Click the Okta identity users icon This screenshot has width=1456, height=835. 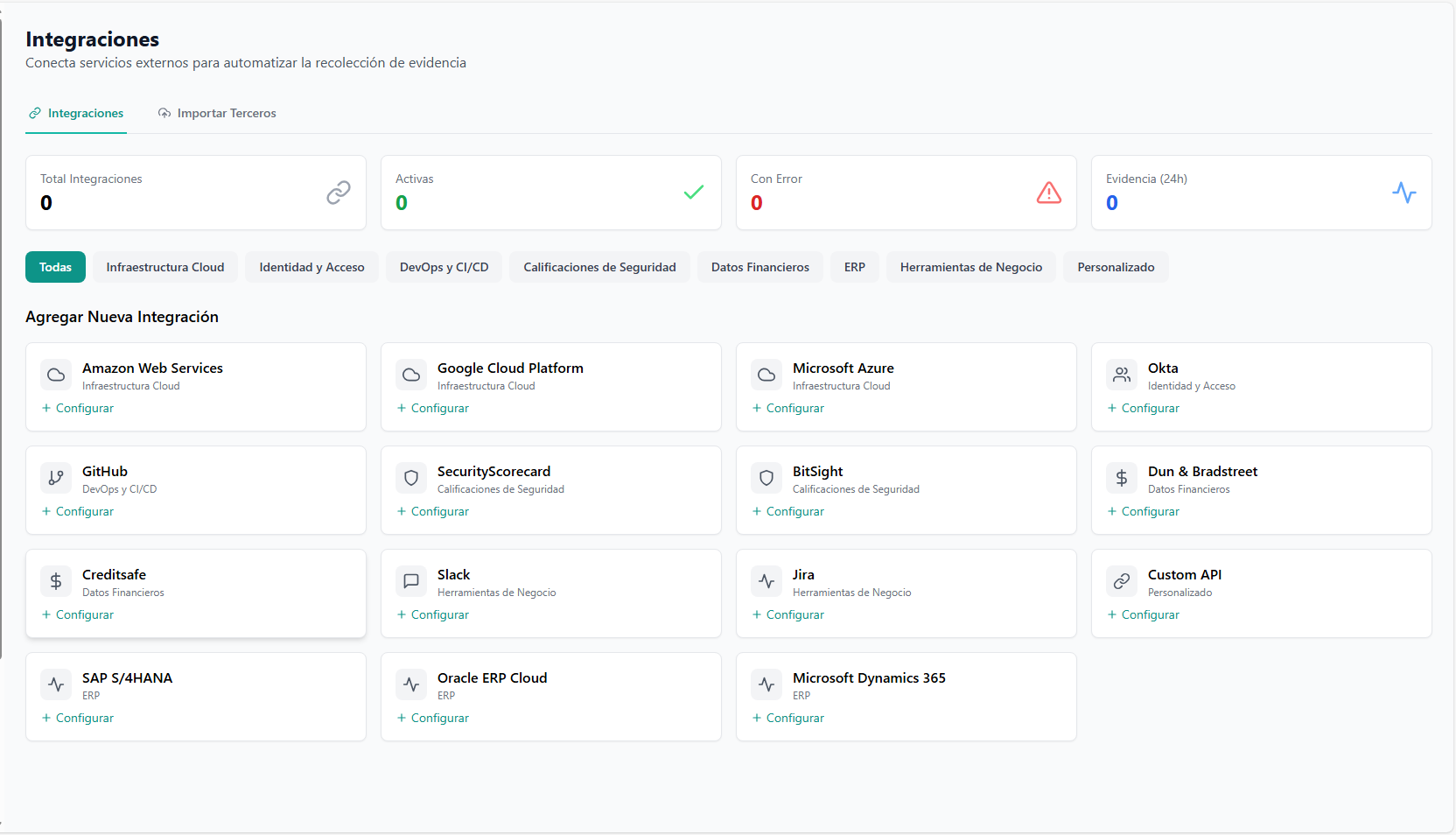click(x=1121, y=375)
